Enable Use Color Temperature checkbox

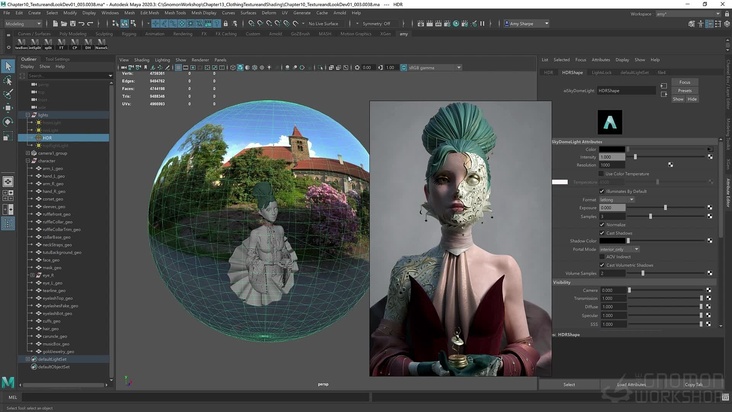602,173
